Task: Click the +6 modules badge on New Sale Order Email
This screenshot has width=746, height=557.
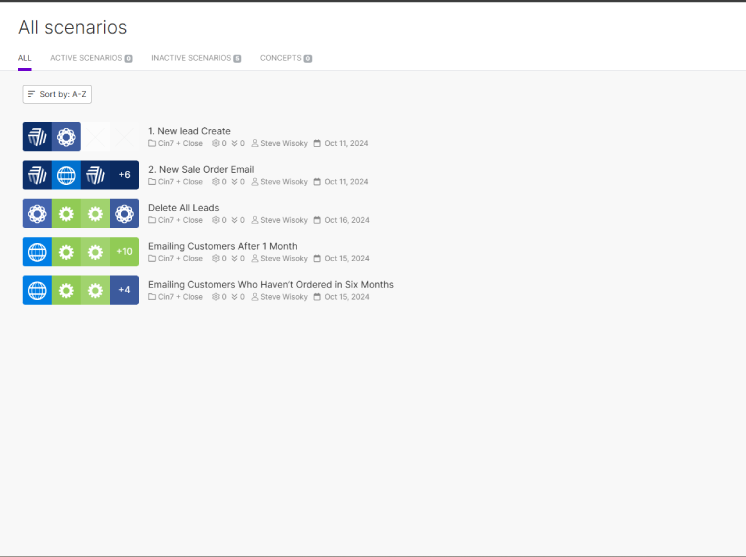Action: pyautogui.click(x=124, y=175)
